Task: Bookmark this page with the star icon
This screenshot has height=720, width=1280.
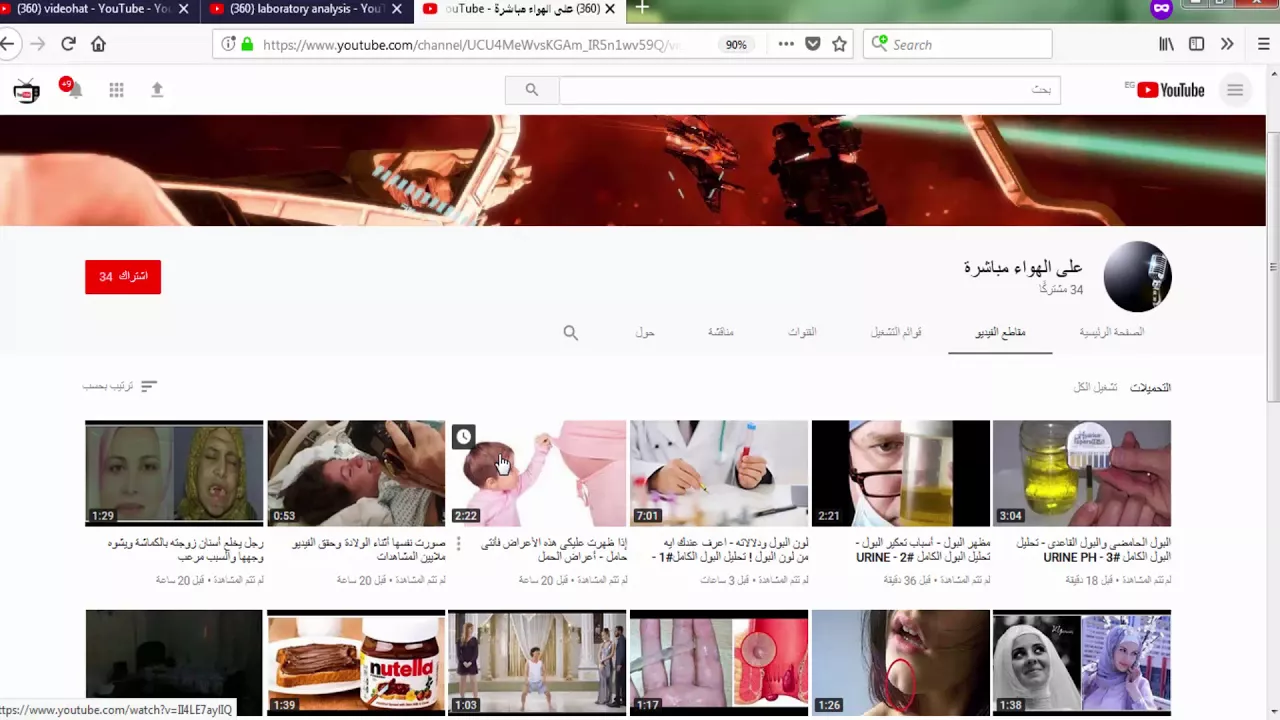Action: point(840,44)
